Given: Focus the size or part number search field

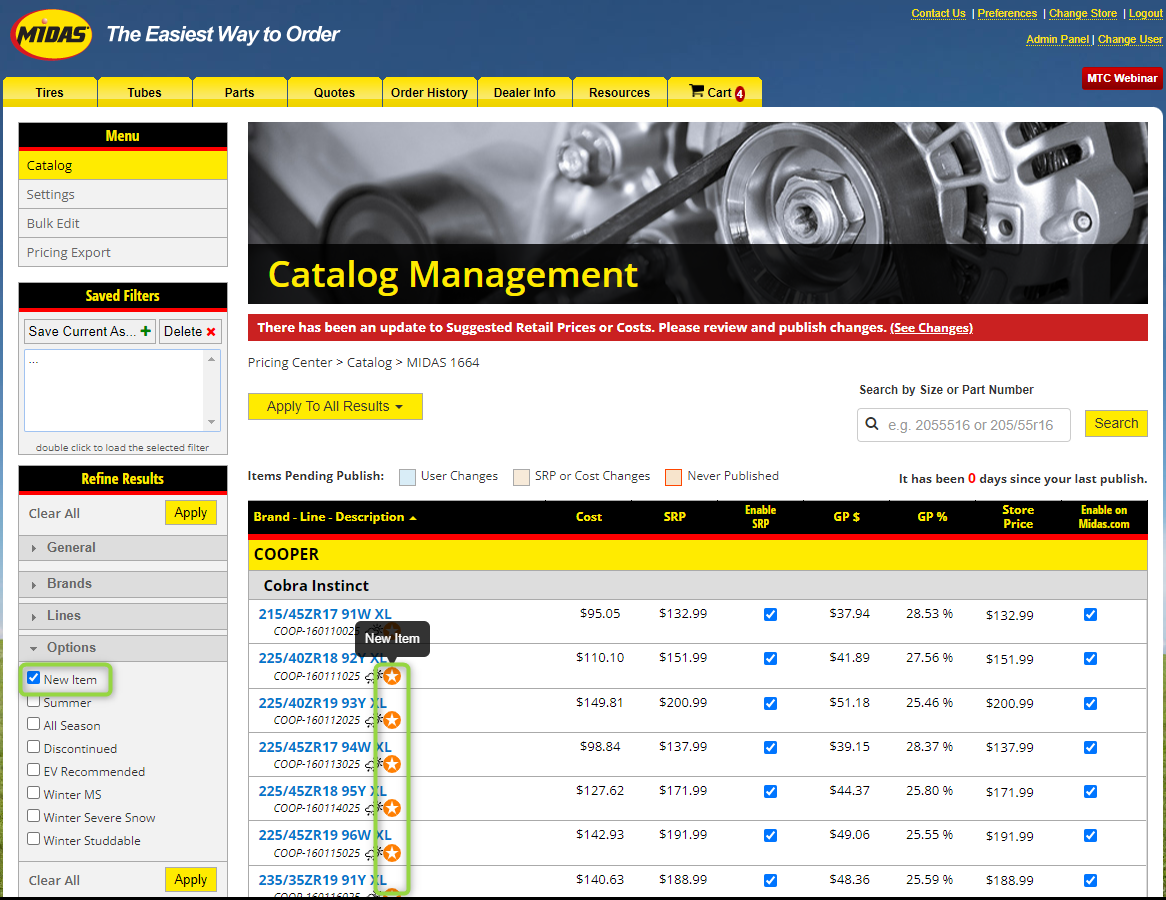Looking at the screenshot, I should [x=964, y=425].
